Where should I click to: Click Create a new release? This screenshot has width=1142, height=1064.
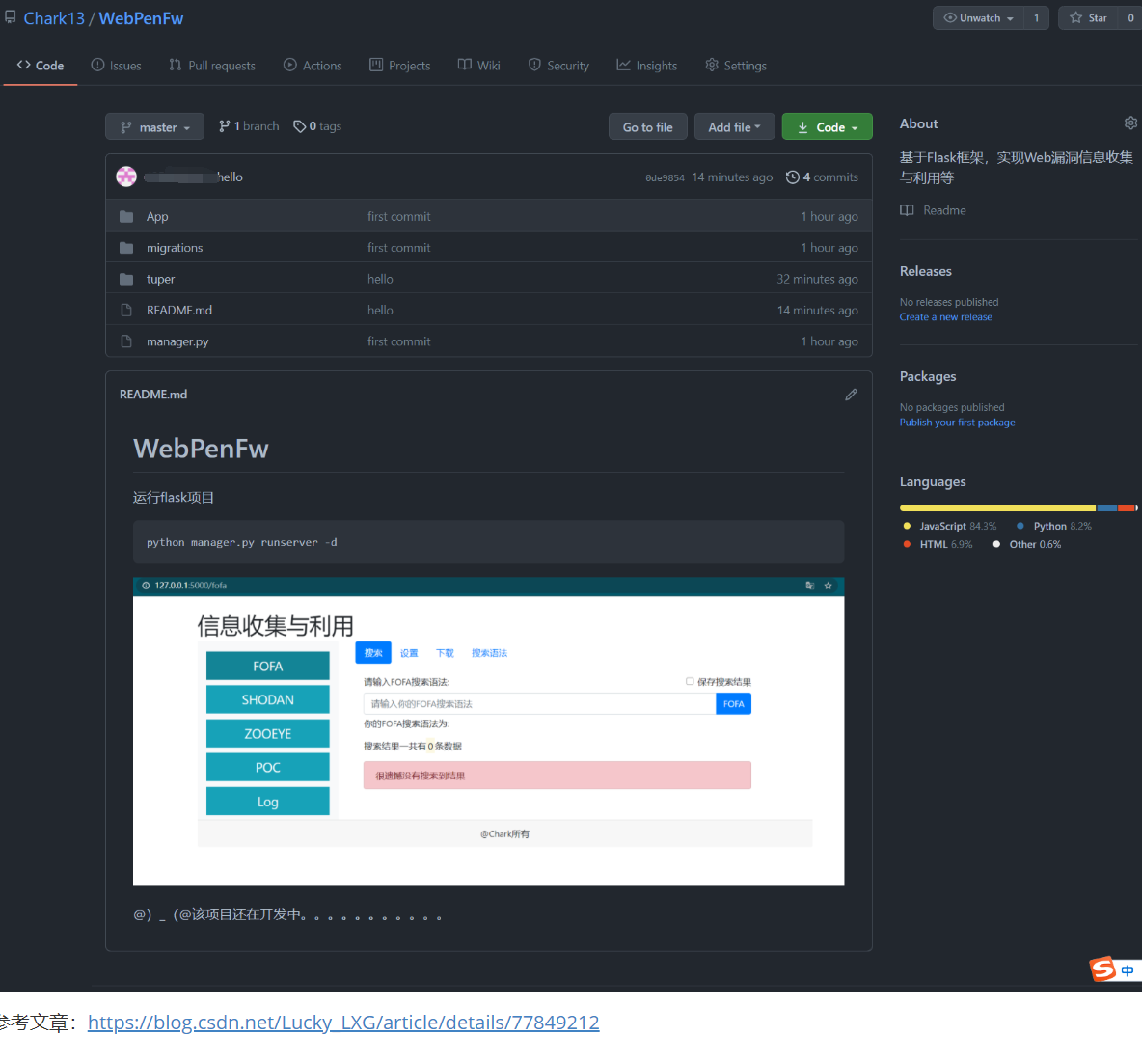pyautogui.click(x=945, y=316)
